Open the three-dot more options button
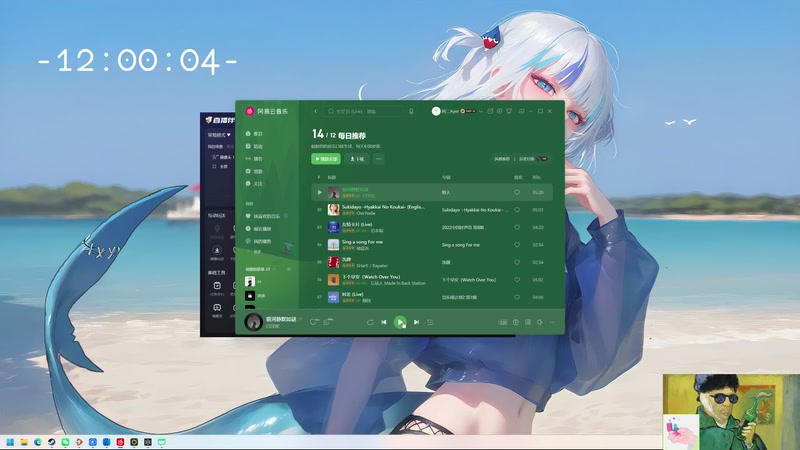Image resolution: width=800 pixels, height=450 pixels. 379,159
